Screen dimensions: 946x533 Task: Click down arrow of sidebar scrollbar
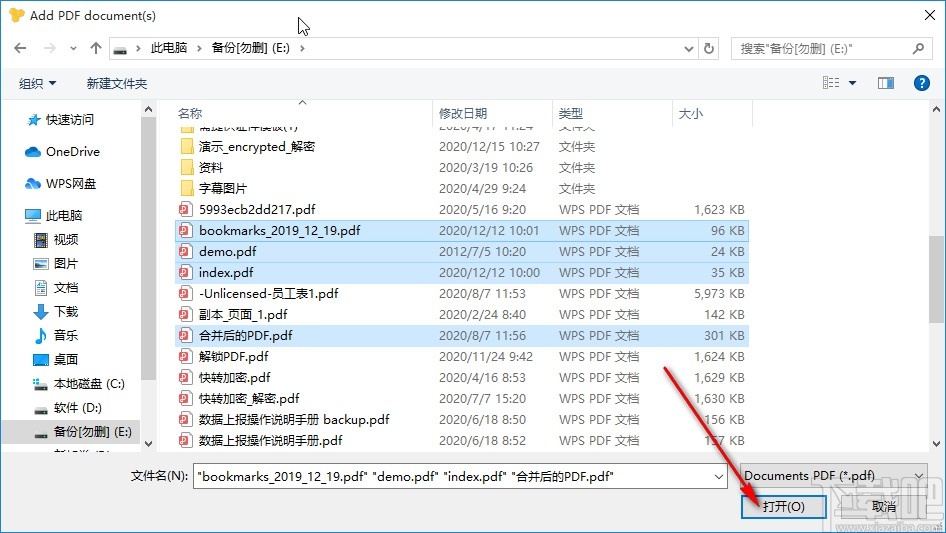pyautogui.click(x=148, y=444)
